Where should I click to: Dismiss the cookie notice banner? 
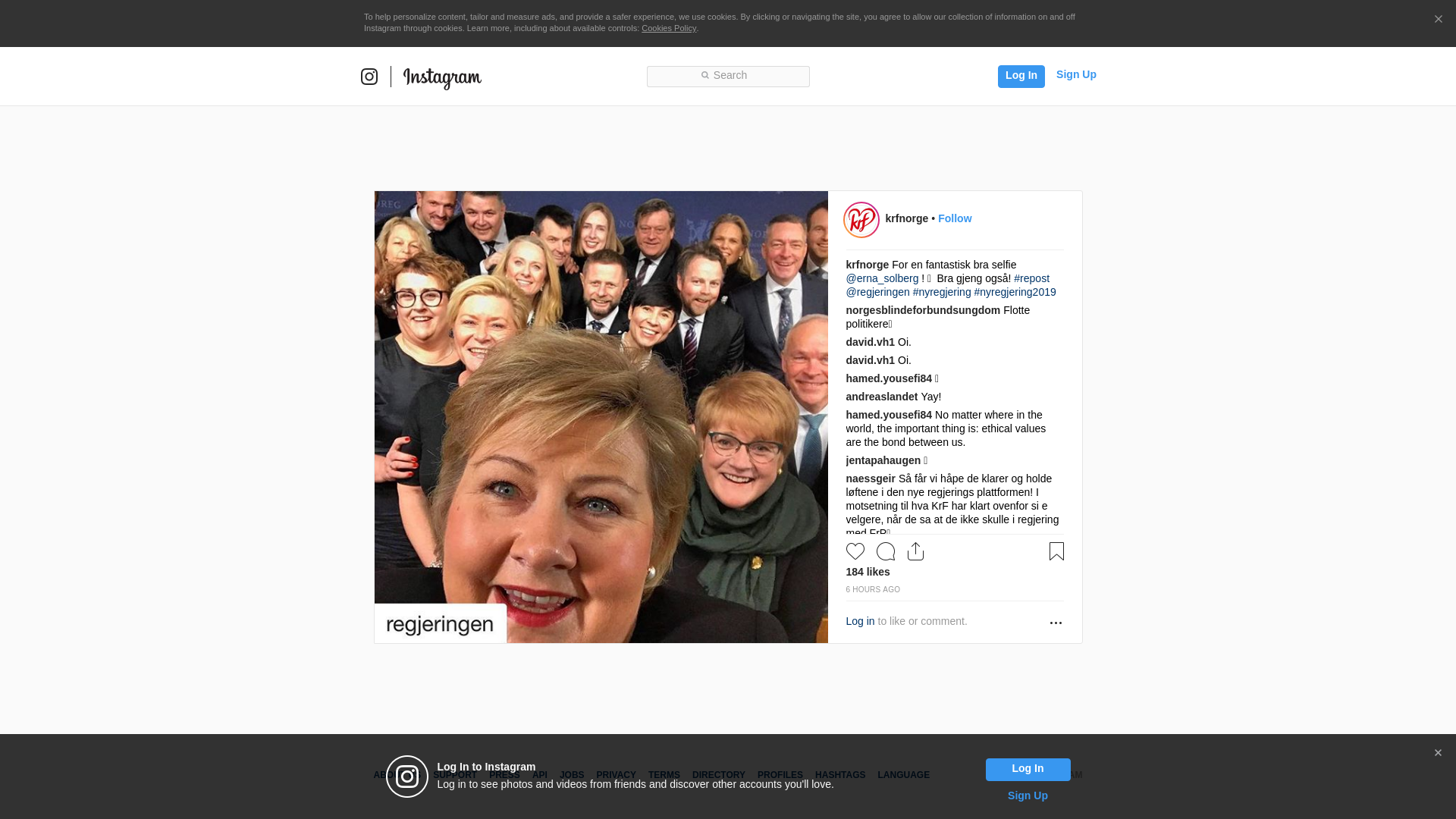[x=1438, y=19]
